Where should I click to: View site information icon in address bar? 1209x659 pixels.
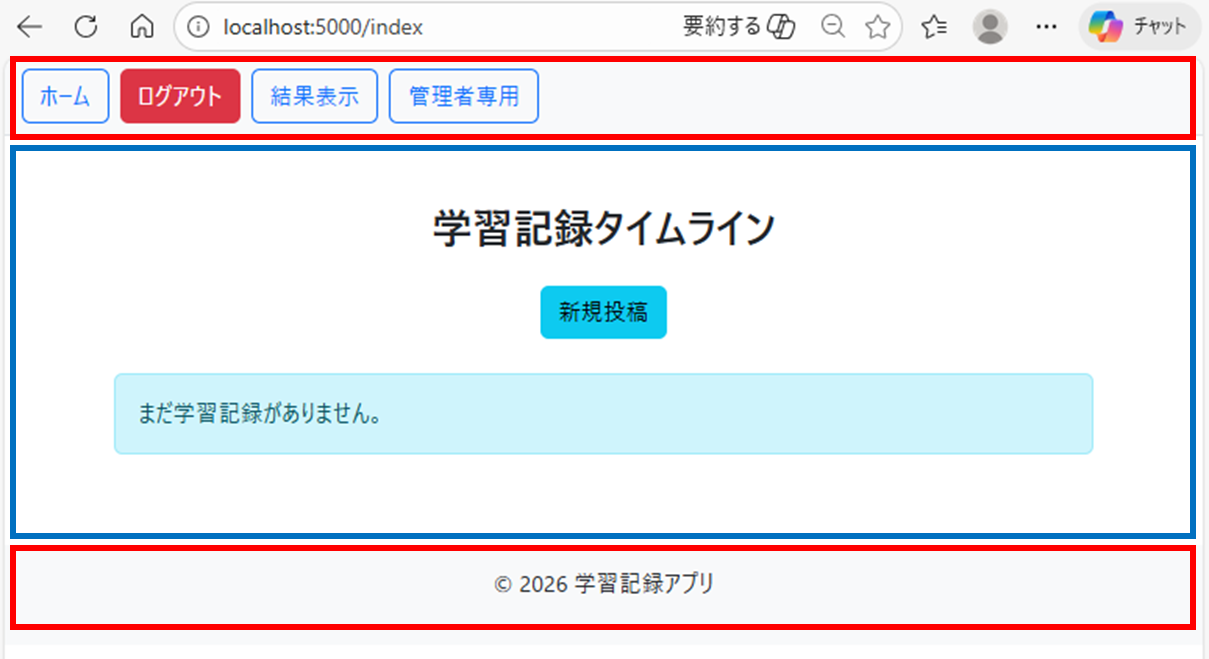click(x=198, y=27)
